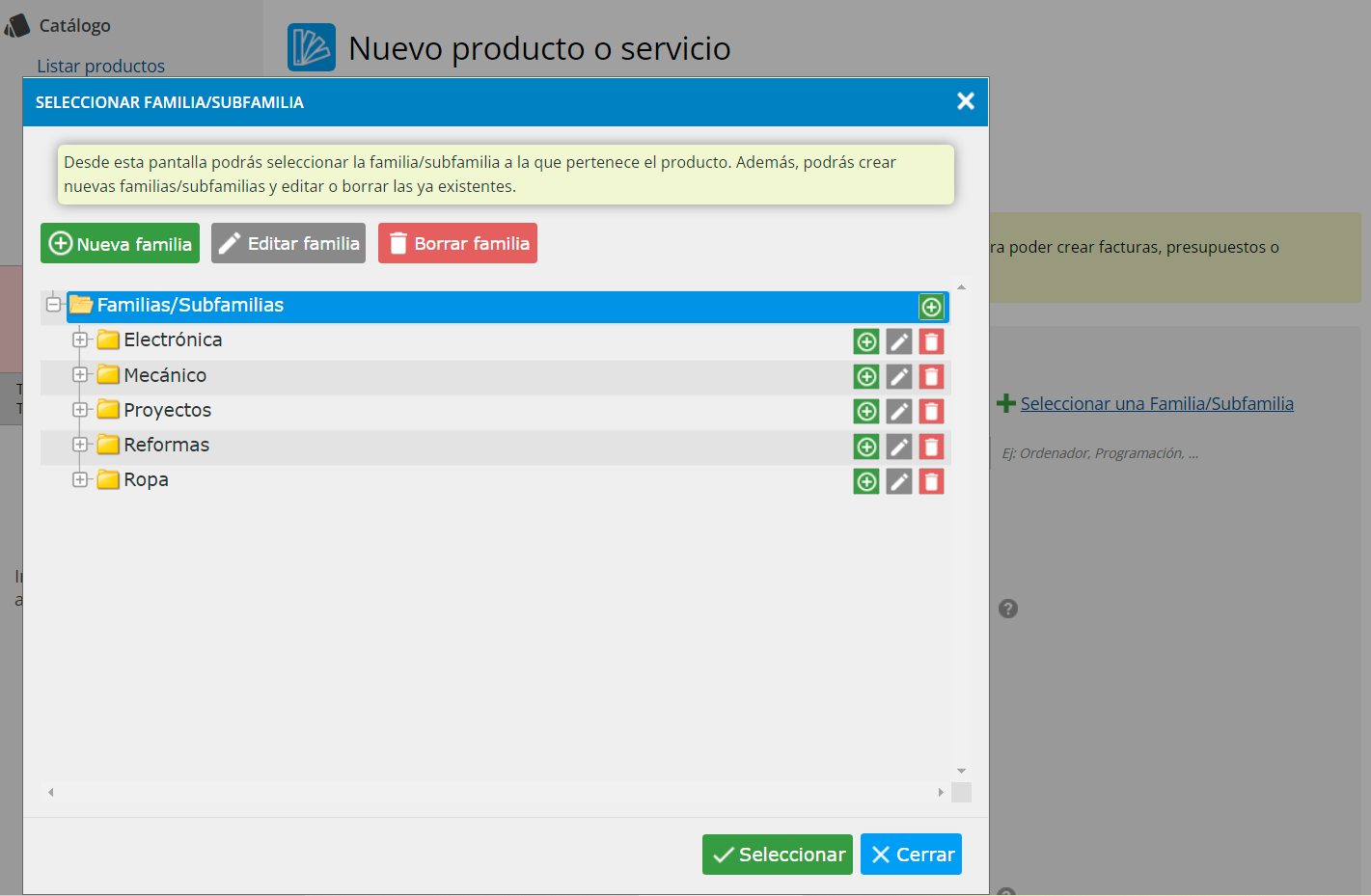1371x896 pixels.
Task: Click the Catálogo icon in the sidebar
Action: click(17, 25)
